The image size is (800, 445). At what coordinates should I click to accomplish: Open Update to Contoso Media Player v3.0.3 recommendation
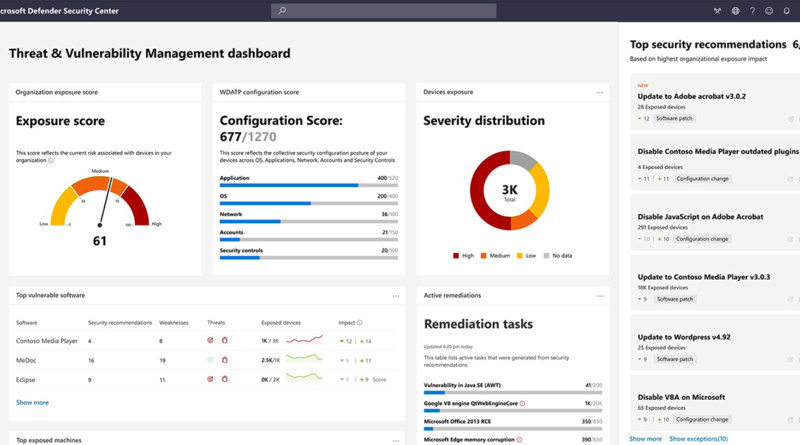[x=704, y=277]
